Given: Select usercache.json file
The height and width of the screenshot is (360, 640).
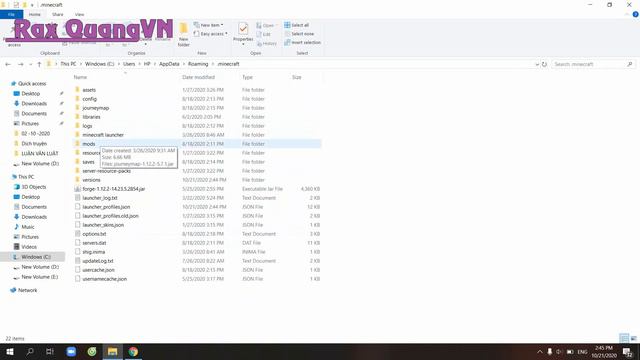Looking at the screenshot, I should pos(98,270).
